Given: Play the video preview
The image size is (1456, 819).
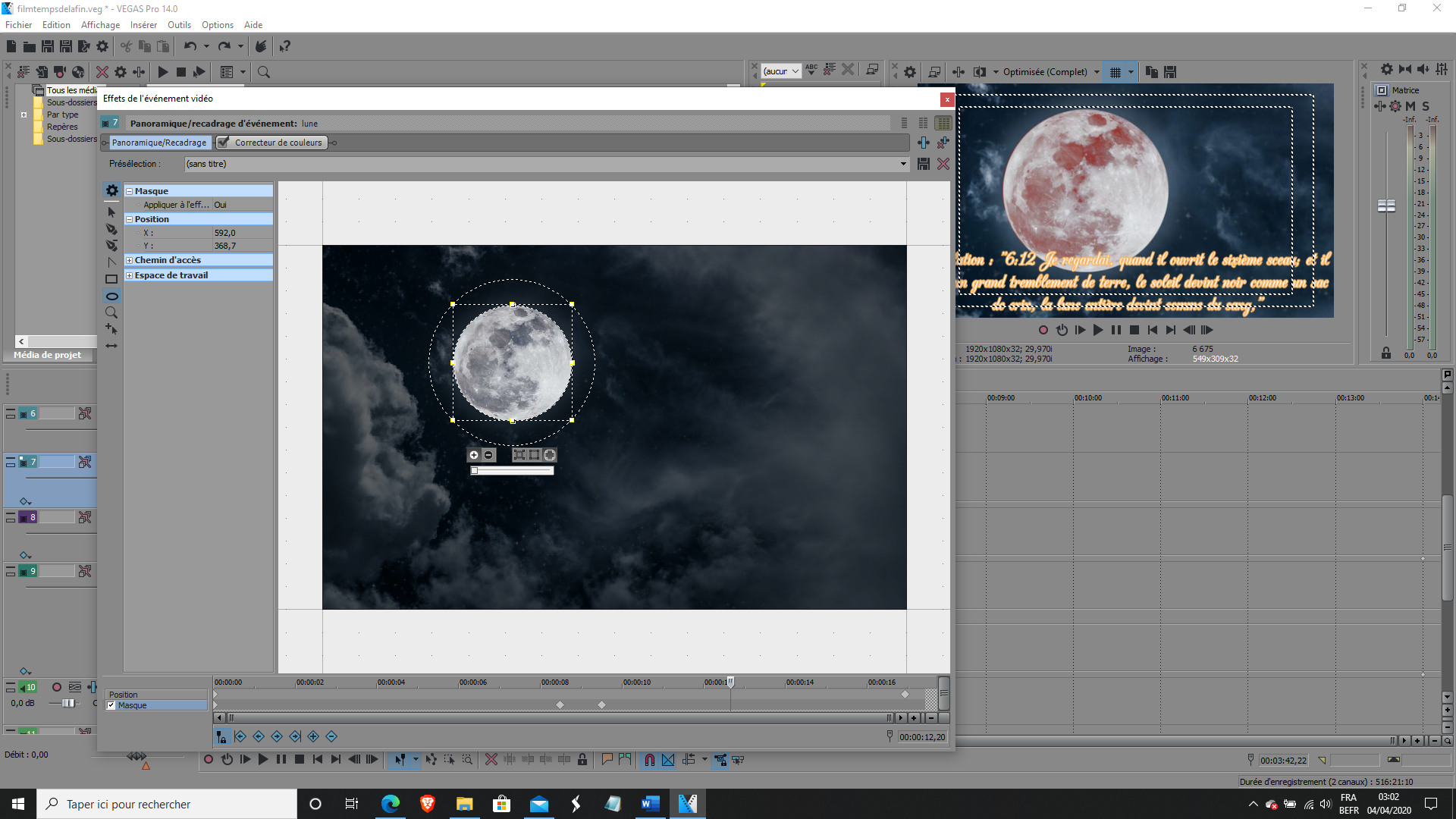Looking at the screenshot, I should pyautogui.click(x=1098, y=330).
